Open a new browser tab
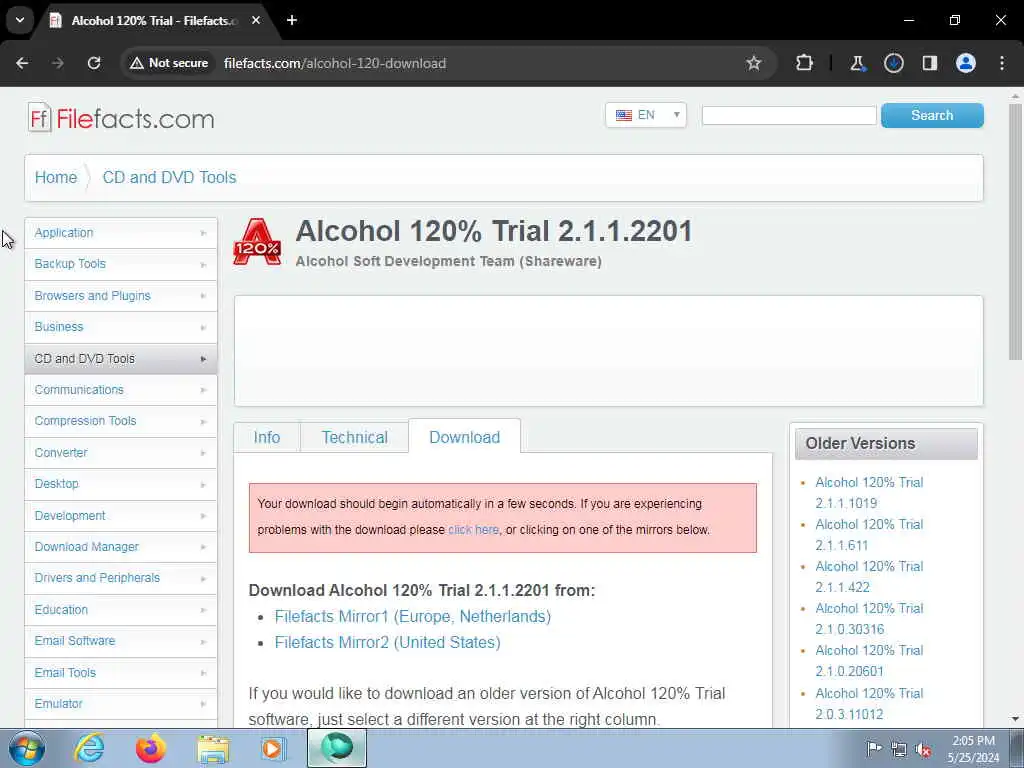Image resolution: width=1024 pixels, height=768 pixels. click(292, 20)
